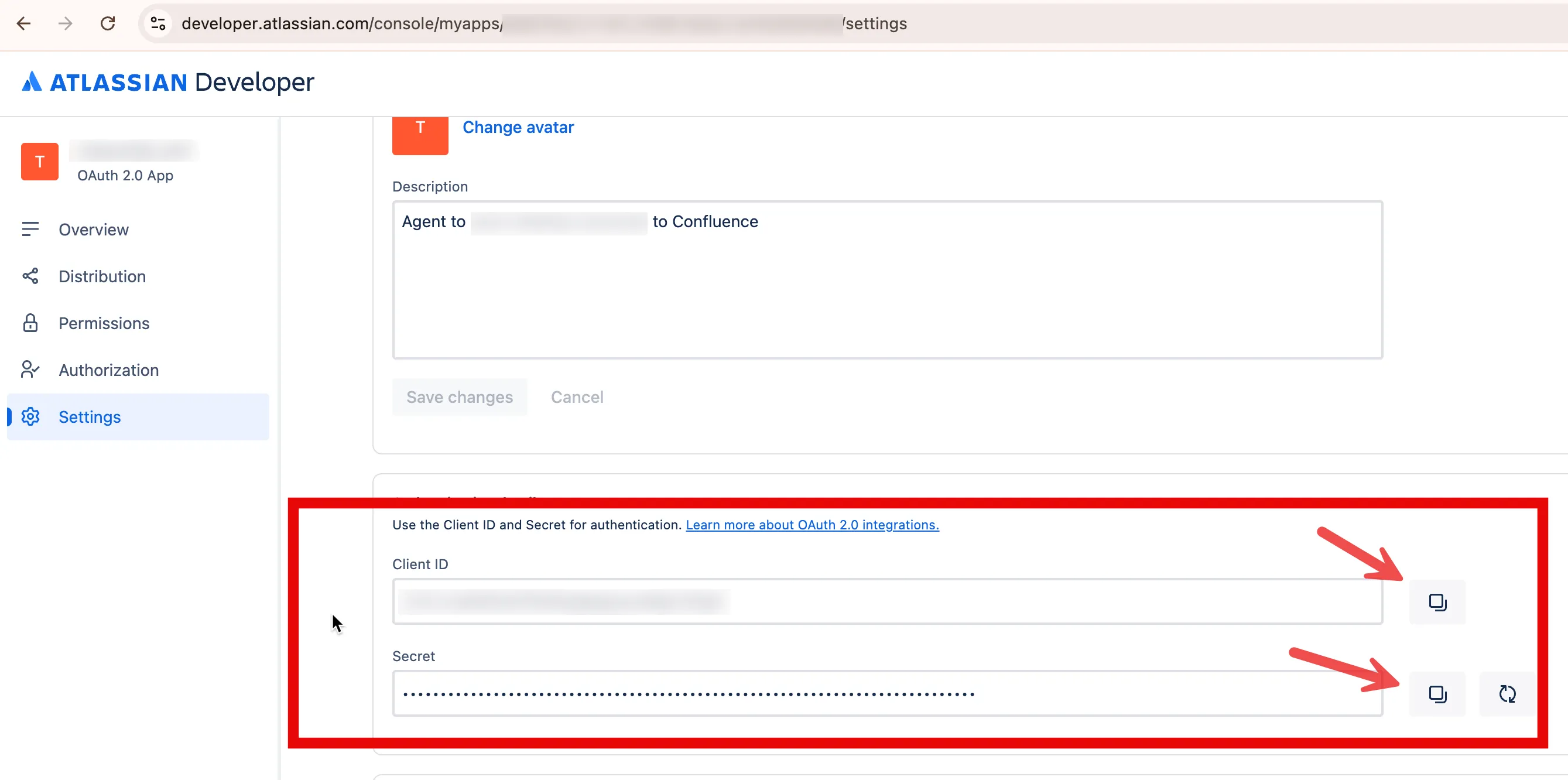Click the app avatar in the sidebar
Screen dimensions: 1568x780
[40, 162]
